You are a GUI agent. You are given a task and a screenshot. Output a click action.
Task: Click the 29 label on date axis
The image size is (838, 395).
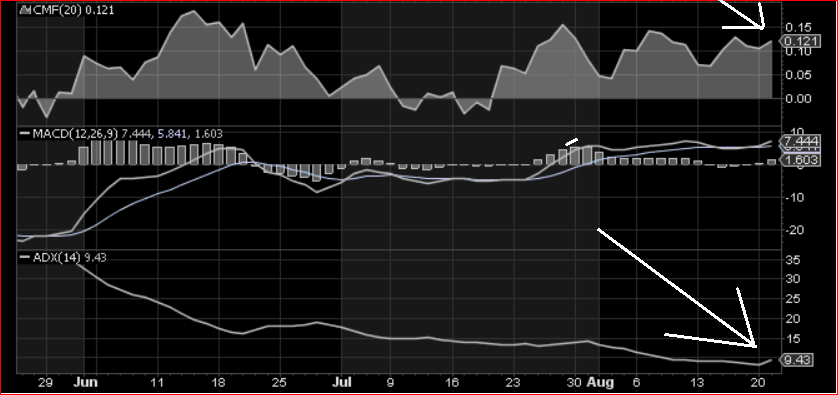point(46,383)
